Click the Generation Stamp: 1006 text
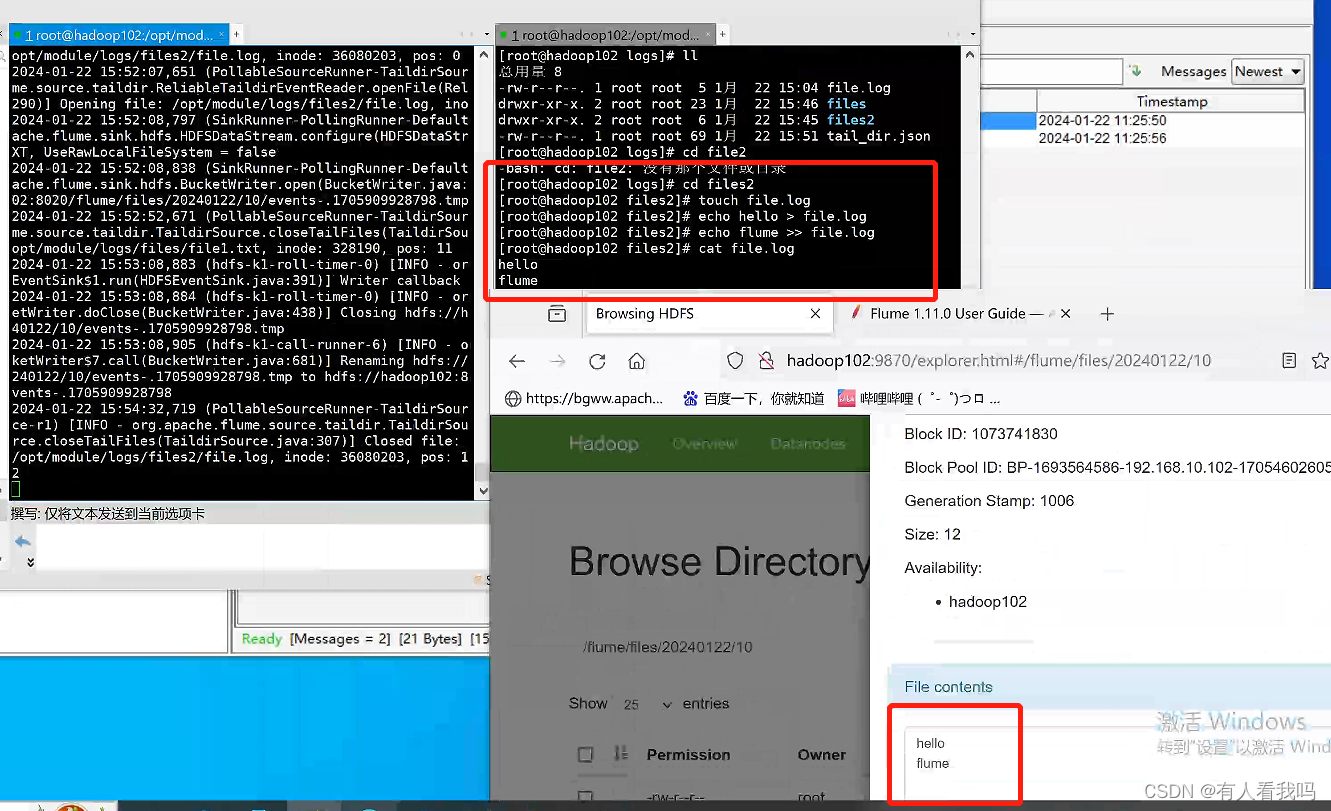The height and width of the screenshot is (811, 1331). coord(989,501)
